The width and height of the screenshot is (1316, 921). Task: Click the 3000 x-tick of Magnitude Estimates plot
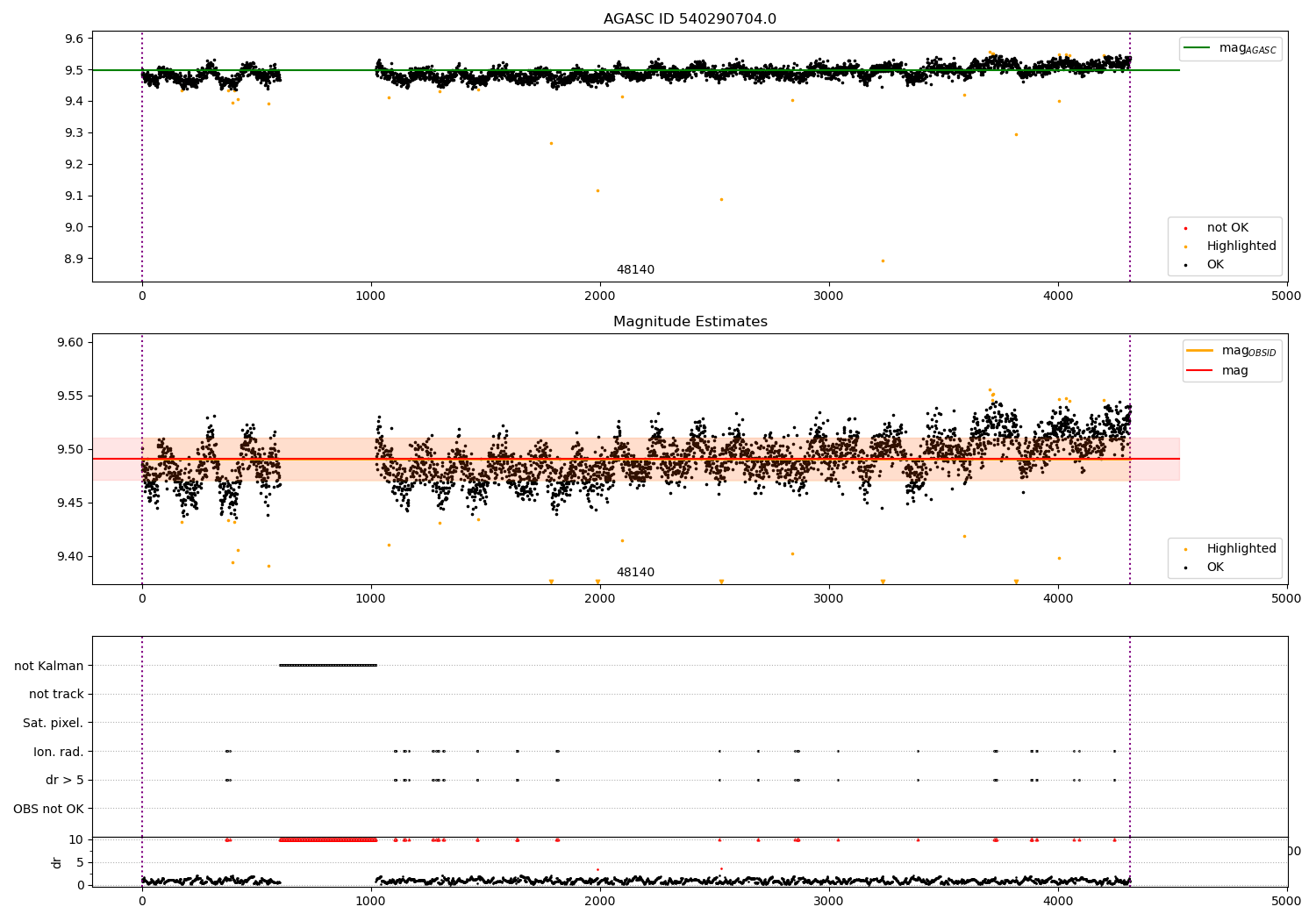pos(829,598)
